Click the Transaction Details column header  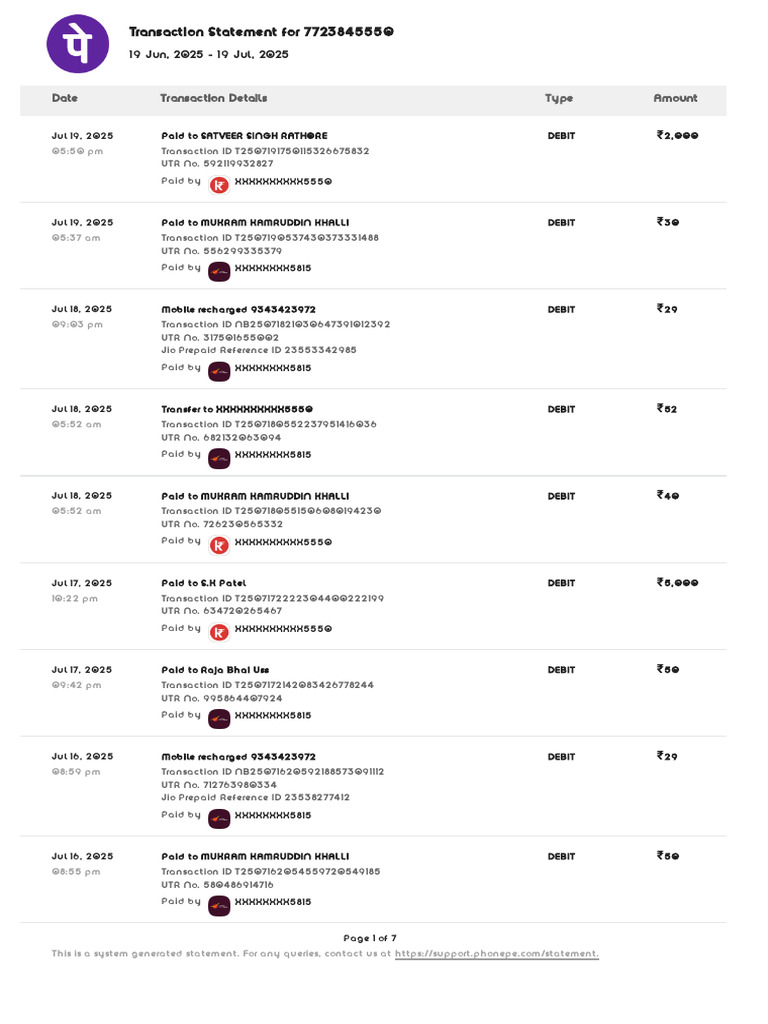214,99
